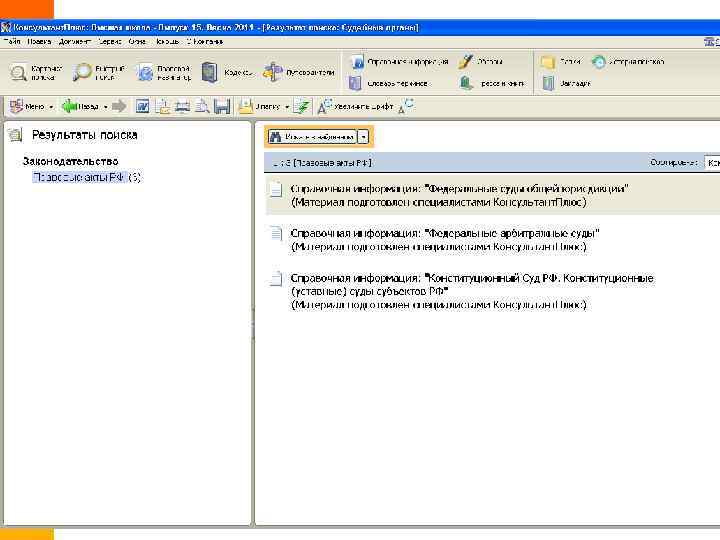
Task: Open Обзоры reviews section
Action: [480, 62]
